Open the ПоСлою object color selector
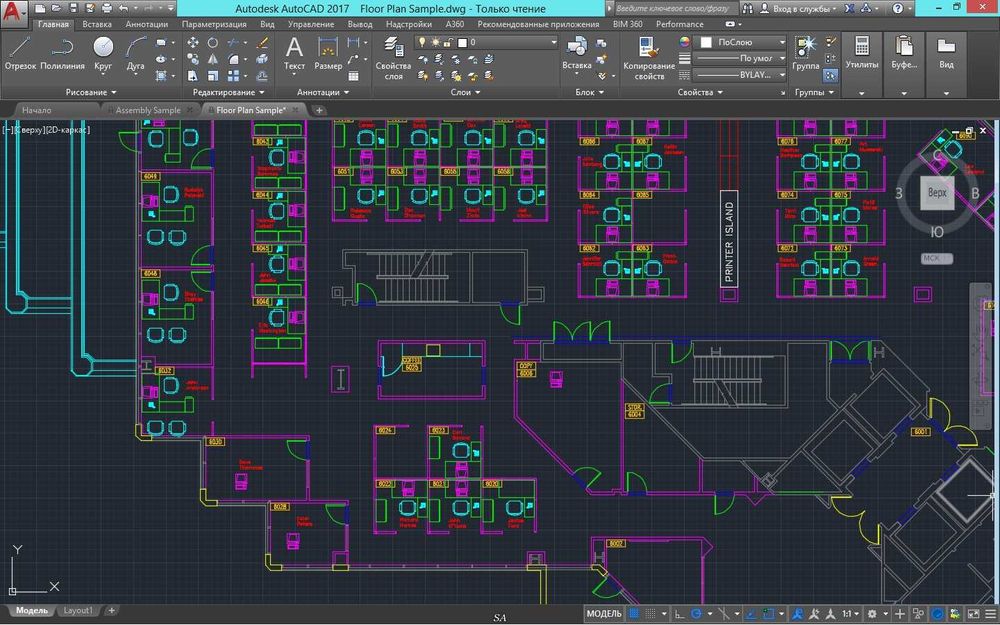The width and height of the screenshot is (1000, 625). pos(742,43)
